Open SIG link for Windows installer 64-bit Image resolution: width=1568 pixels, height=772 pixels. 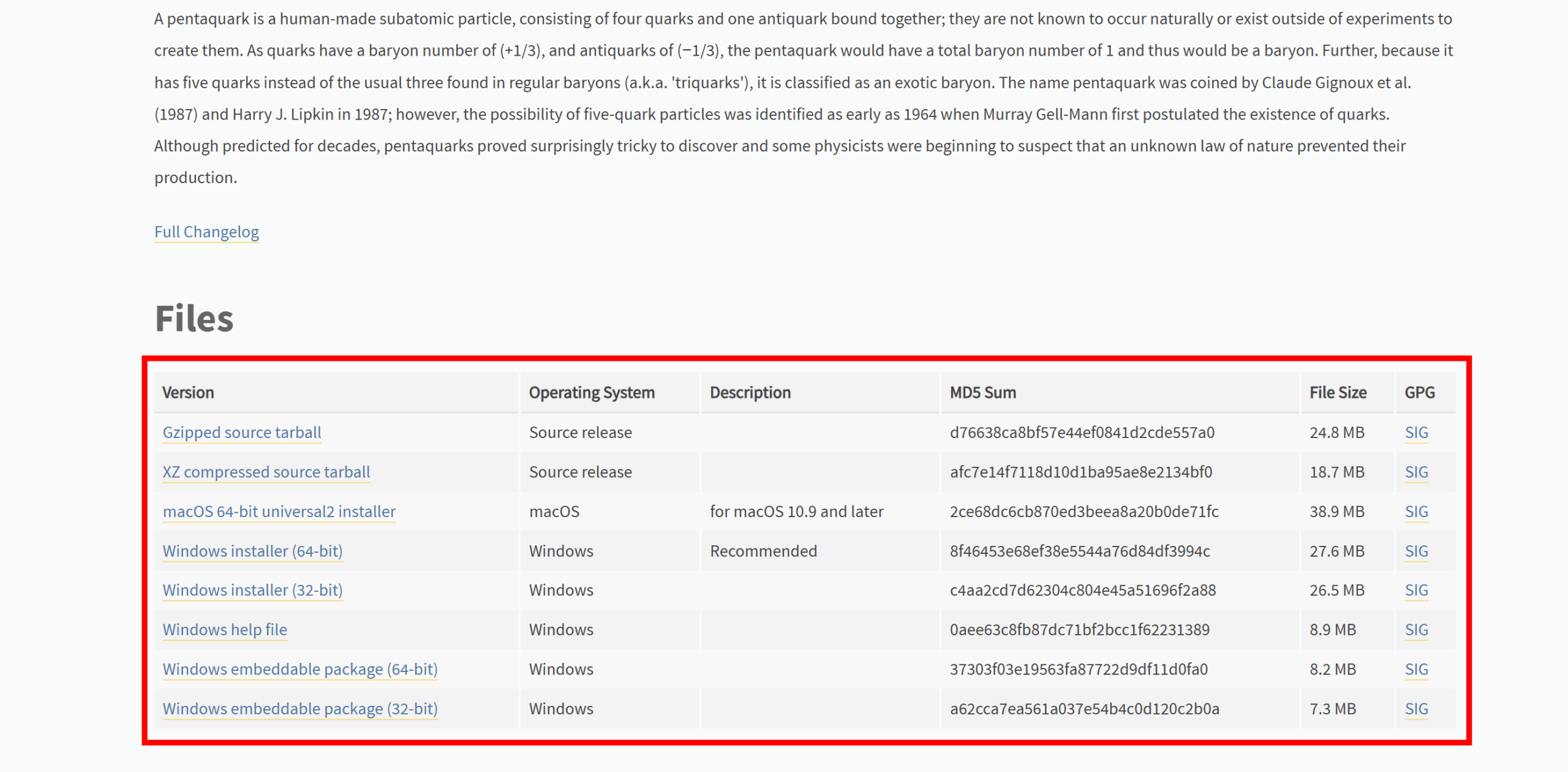[1416, 551]
